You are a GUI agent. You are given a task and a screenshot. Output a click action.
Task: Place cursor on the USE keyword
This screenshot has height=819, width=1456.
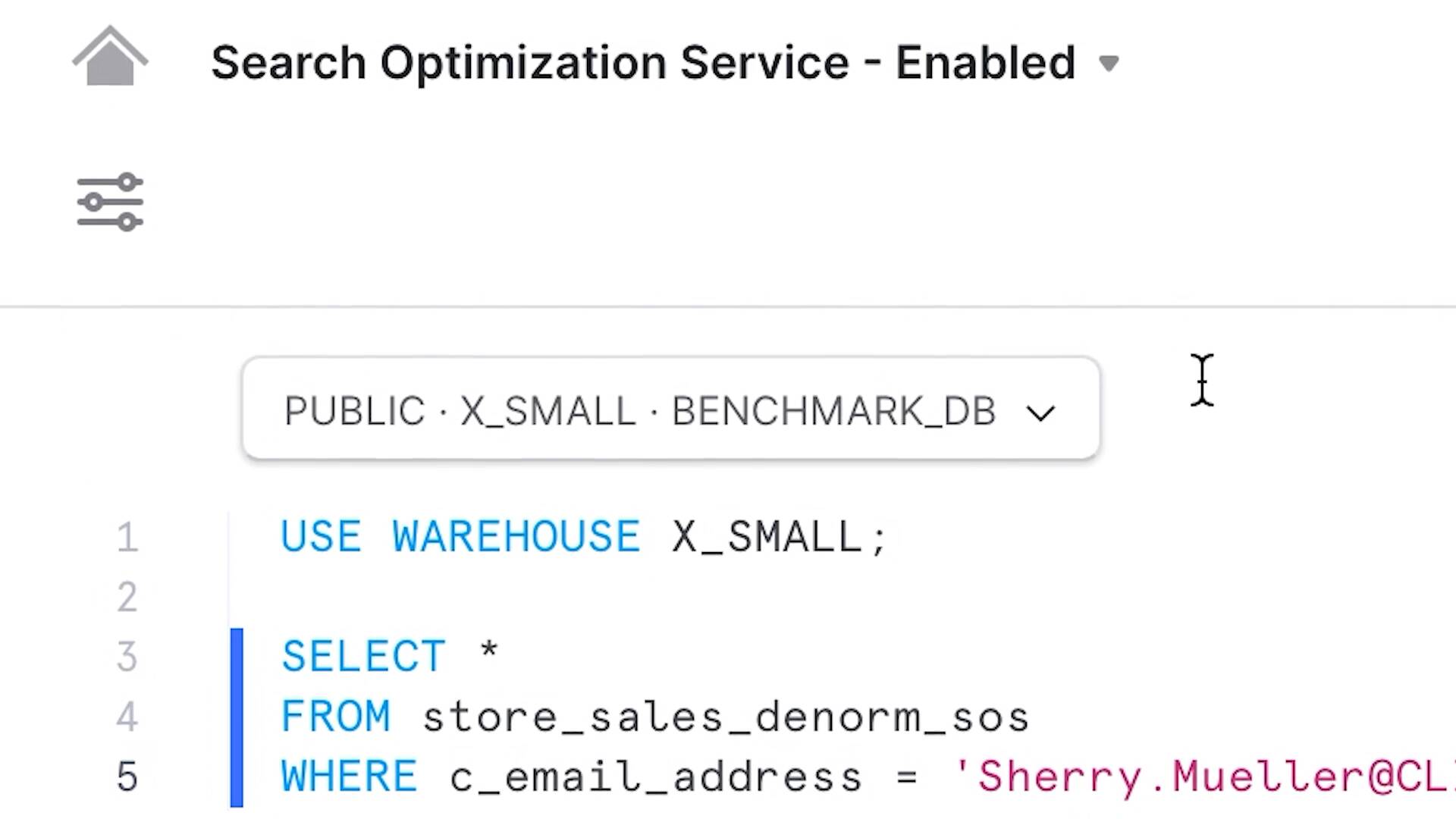(x=321, y=538)
